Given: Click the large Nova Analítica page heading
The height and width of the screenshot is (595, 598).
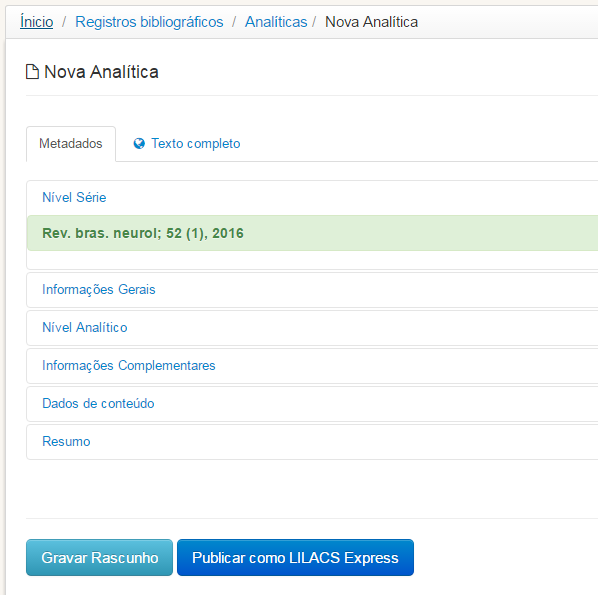Looking at the screenshot, I should click(x=101, y=72).
